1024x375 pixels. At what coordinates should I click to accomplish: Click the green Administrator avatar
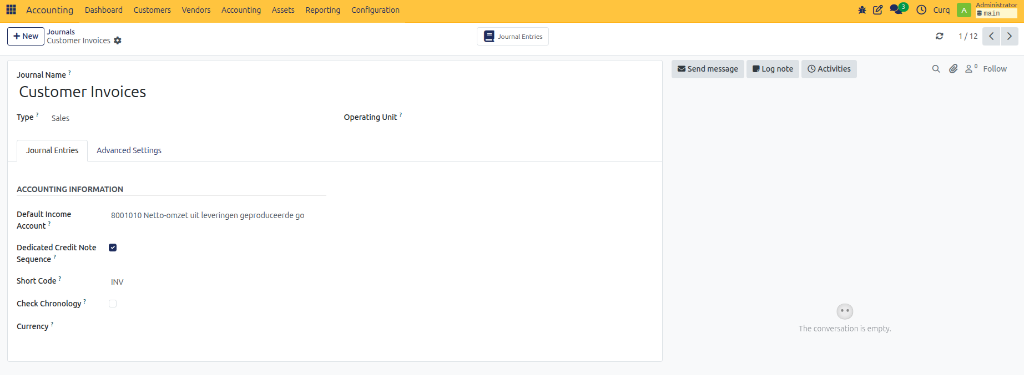click(963, 10)
